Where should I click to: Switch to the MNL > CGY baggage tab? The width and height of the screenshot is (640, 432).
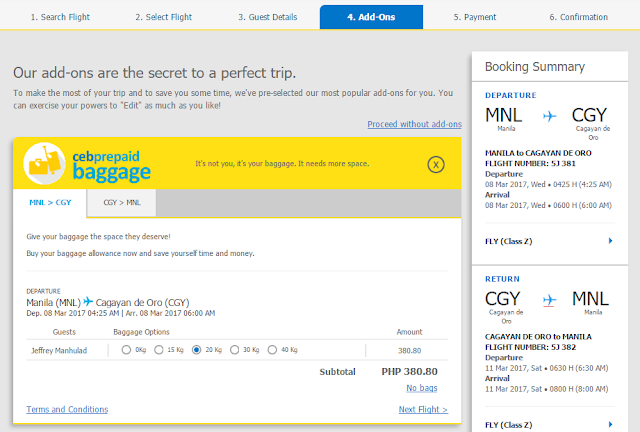pyautogui.click(x=50, y=203)
